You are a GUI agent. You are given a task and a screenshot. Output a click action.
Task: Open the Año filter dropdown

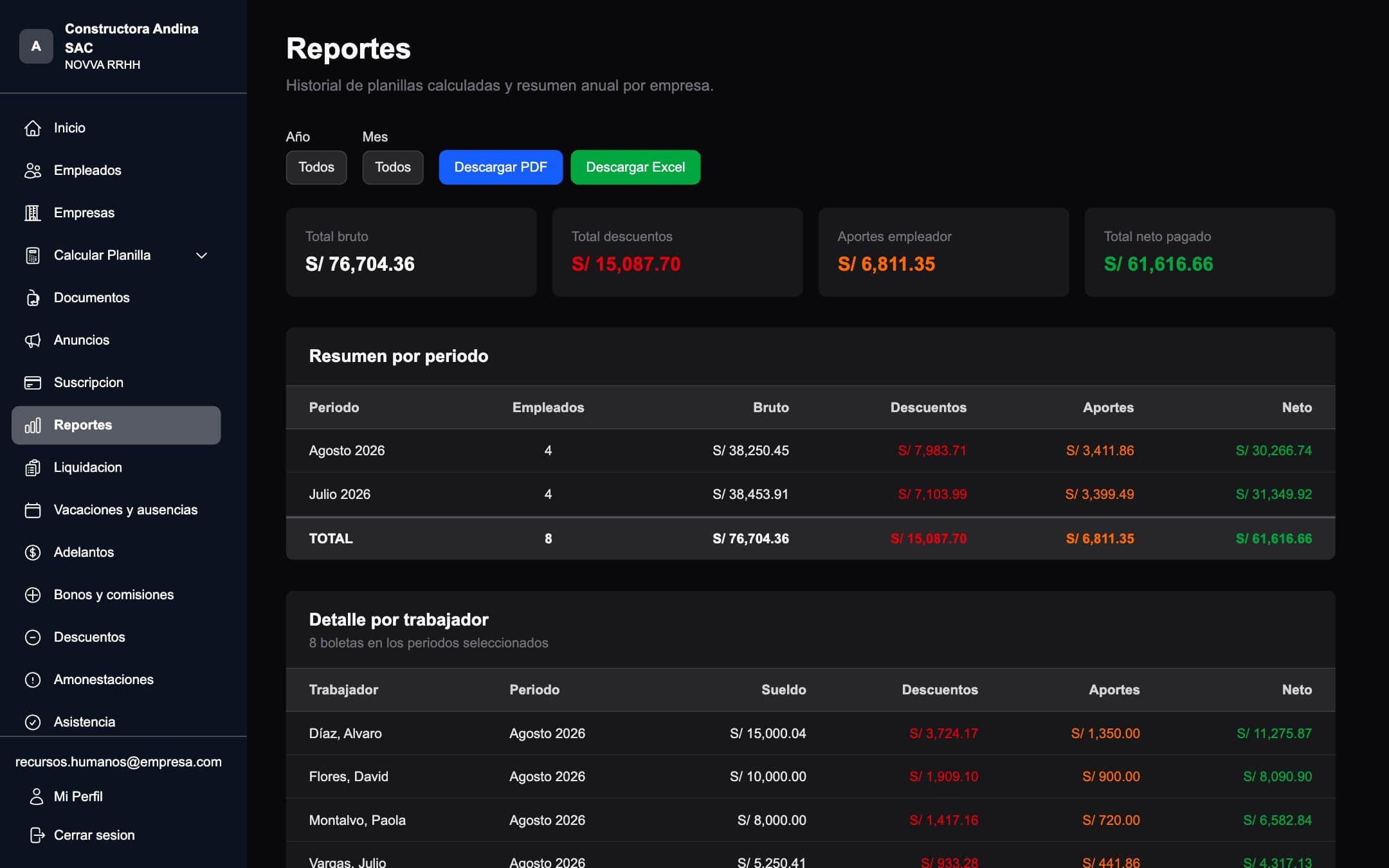pyautogui.click(x=316, y=167)
